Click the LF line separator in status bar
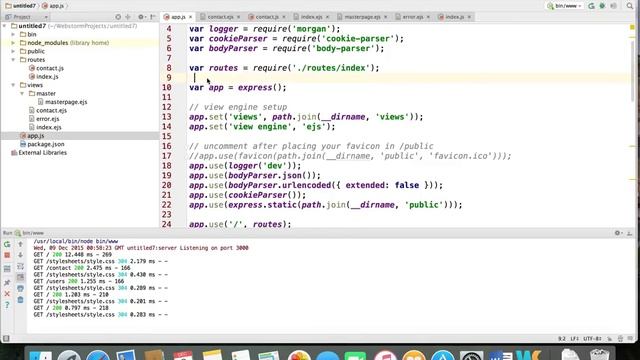 click(574, 339)
